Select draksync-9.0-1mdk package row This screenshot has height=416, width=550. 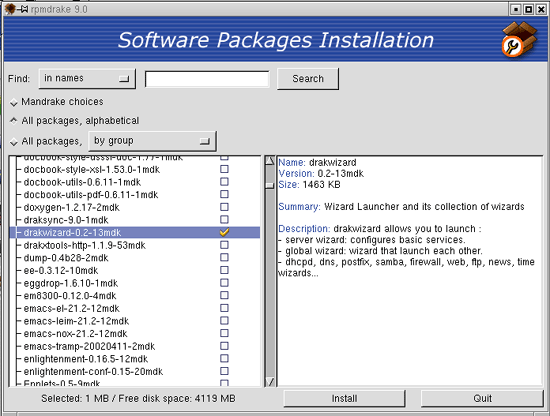coord(135,220)
